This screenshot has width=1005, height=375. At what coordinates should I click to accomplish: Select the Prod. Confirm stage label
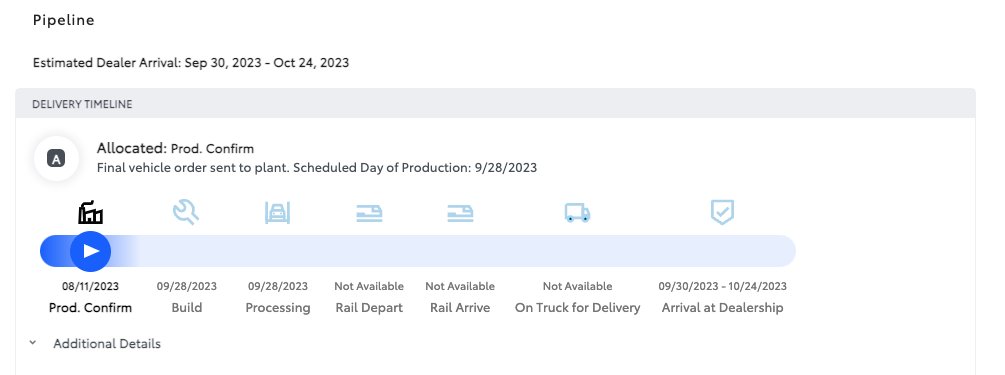[90, 308]
